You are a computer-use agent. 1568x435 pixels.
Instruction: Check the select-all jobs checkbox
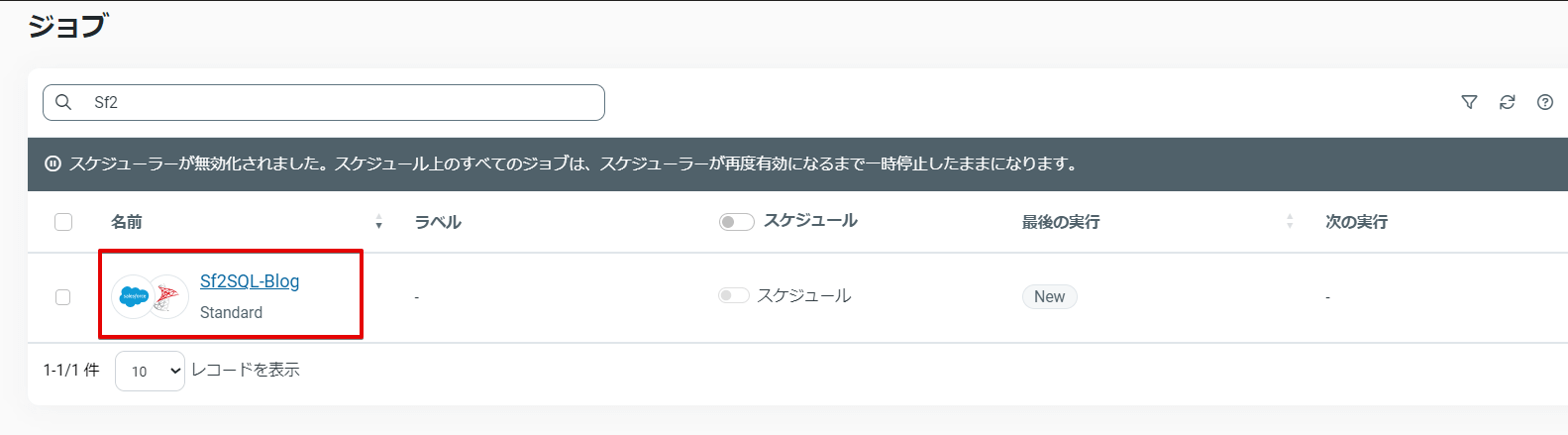pyautogui.click(x=63, y=222)
